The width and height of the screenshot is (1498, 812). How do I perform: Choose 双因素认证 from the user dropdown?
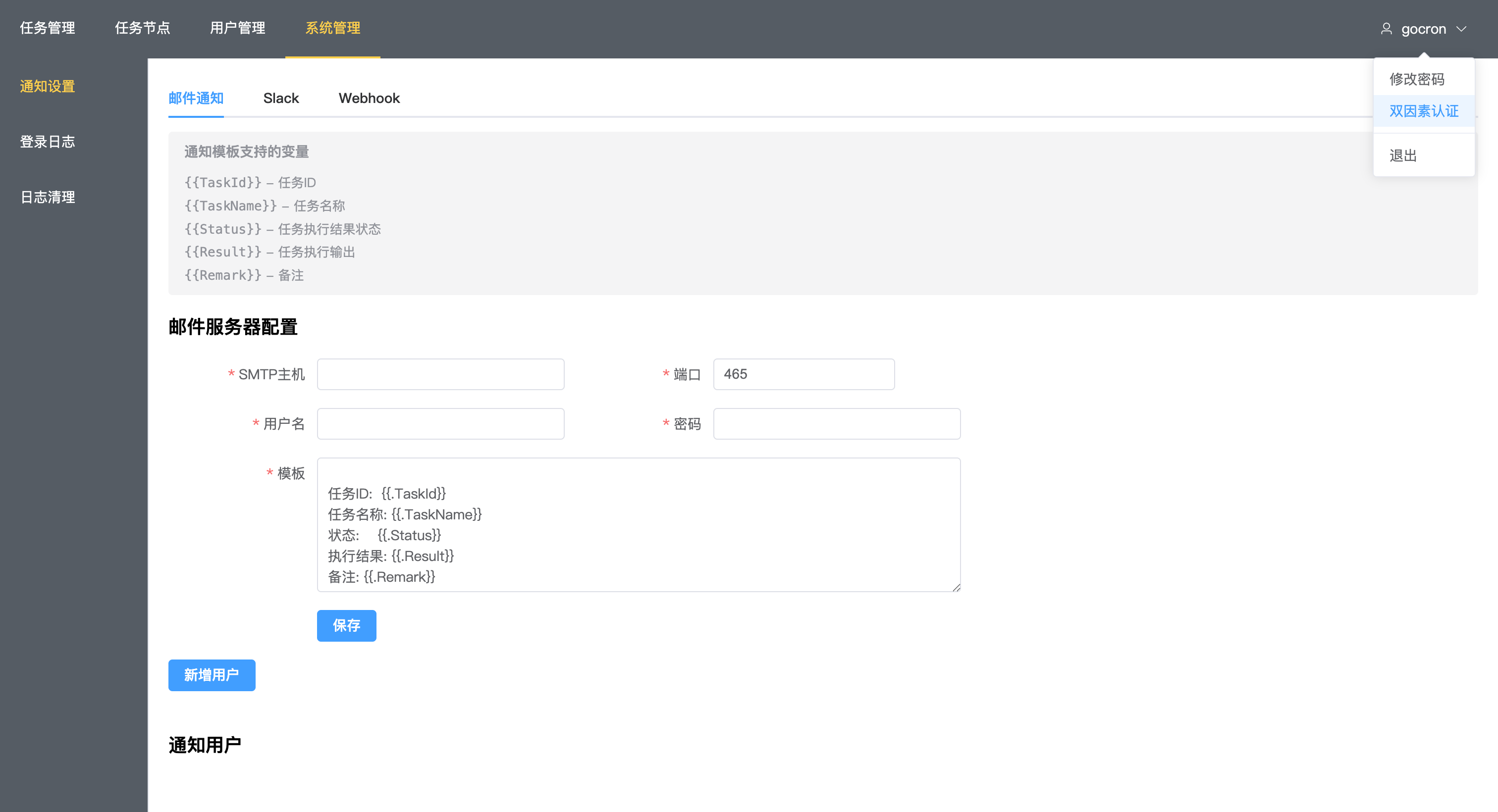1424,111
